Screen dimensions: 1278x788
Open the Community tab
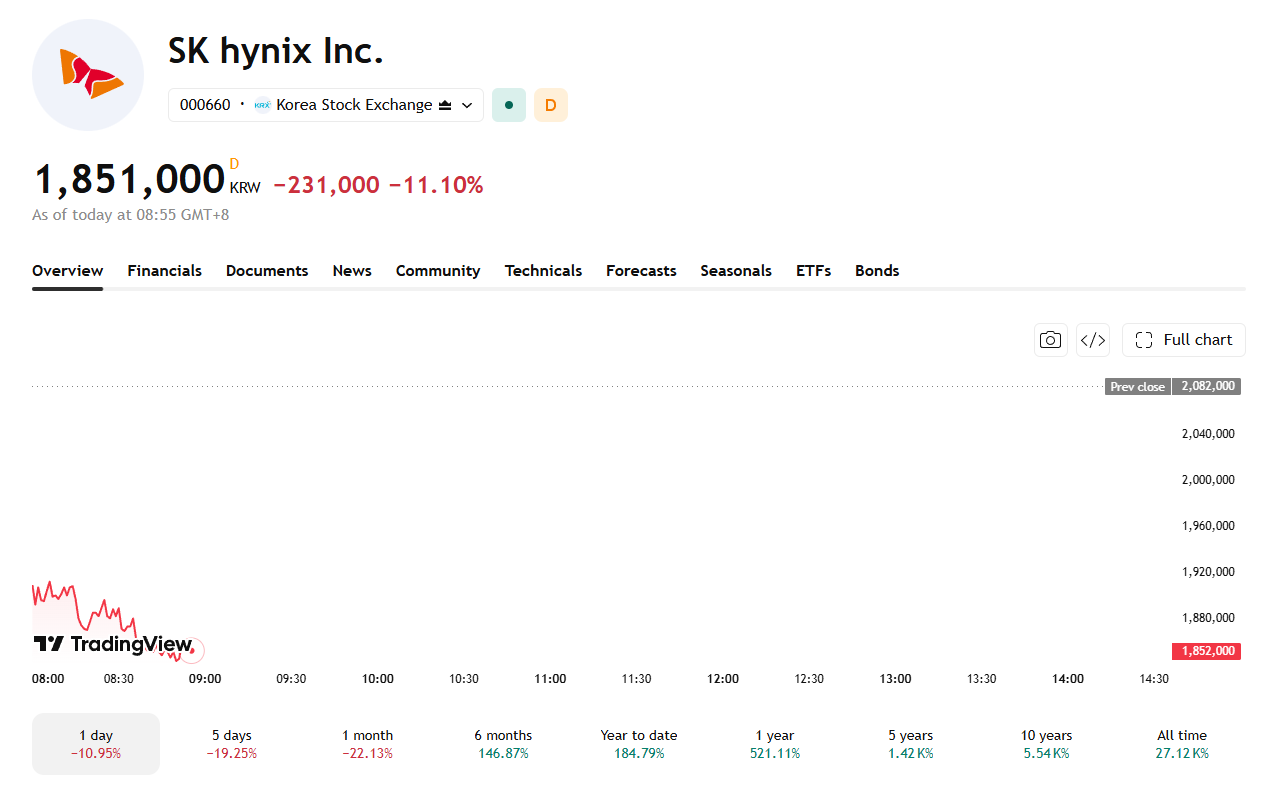coord(438,271)
